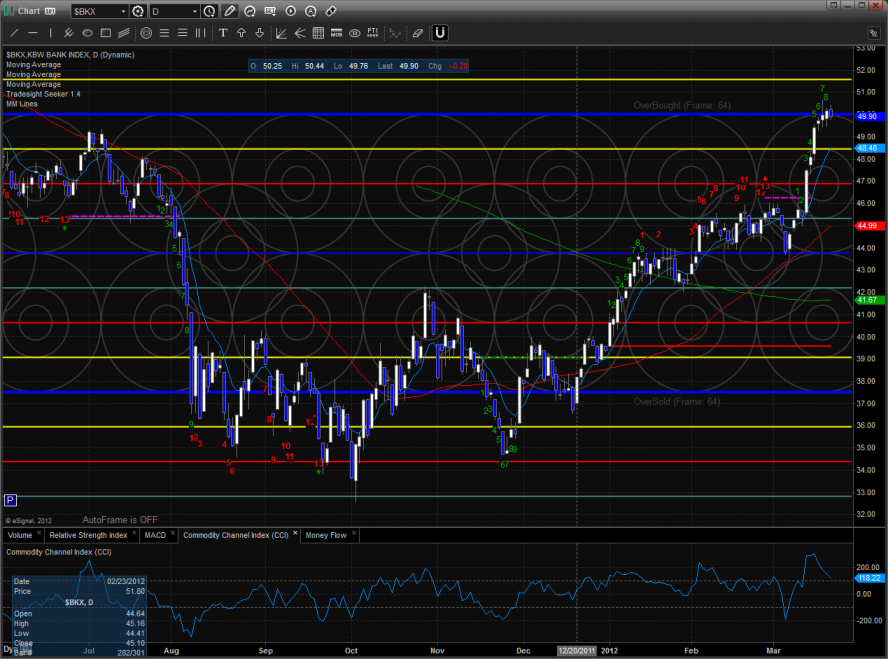Select the Fibonacci circles tool
Image resolution: width=888 pixels, height=659 pixels.
click(x=146, y=32)
